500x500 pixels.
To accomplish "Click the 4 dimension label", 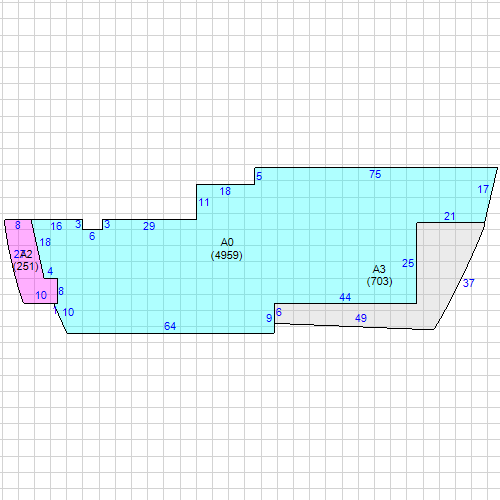I will point(50,271).
